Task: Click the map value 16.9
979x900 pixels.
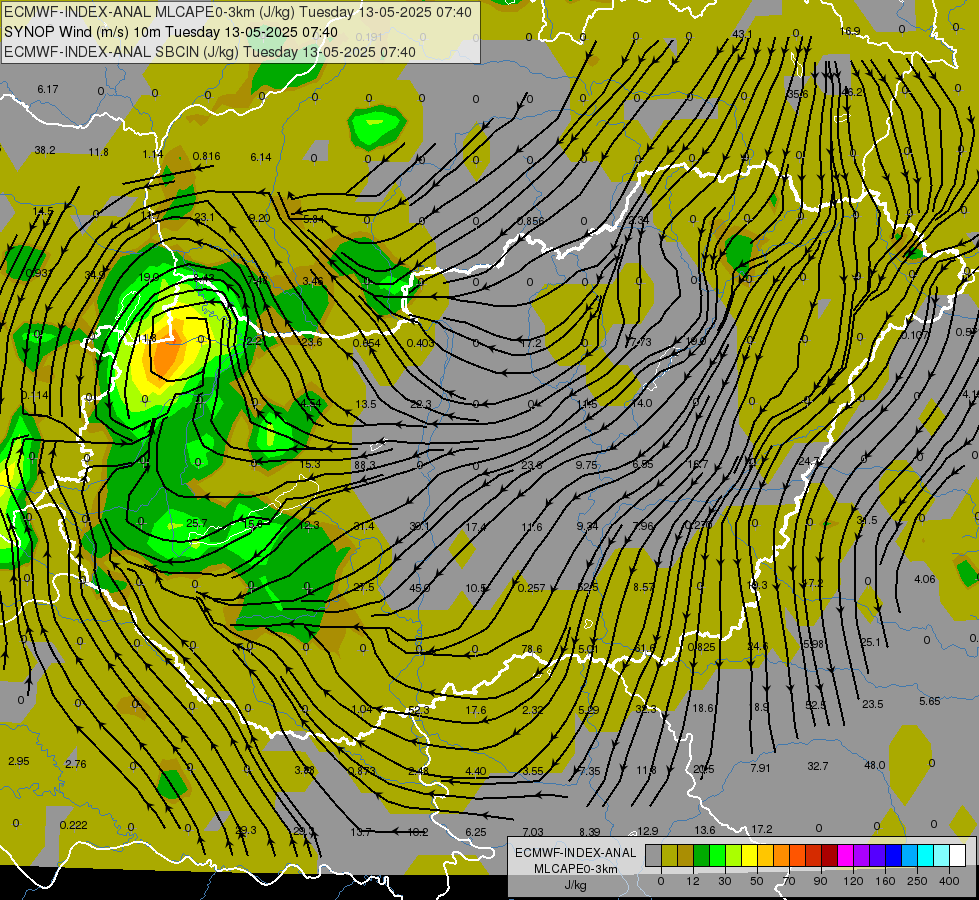Action: point(850,31)
